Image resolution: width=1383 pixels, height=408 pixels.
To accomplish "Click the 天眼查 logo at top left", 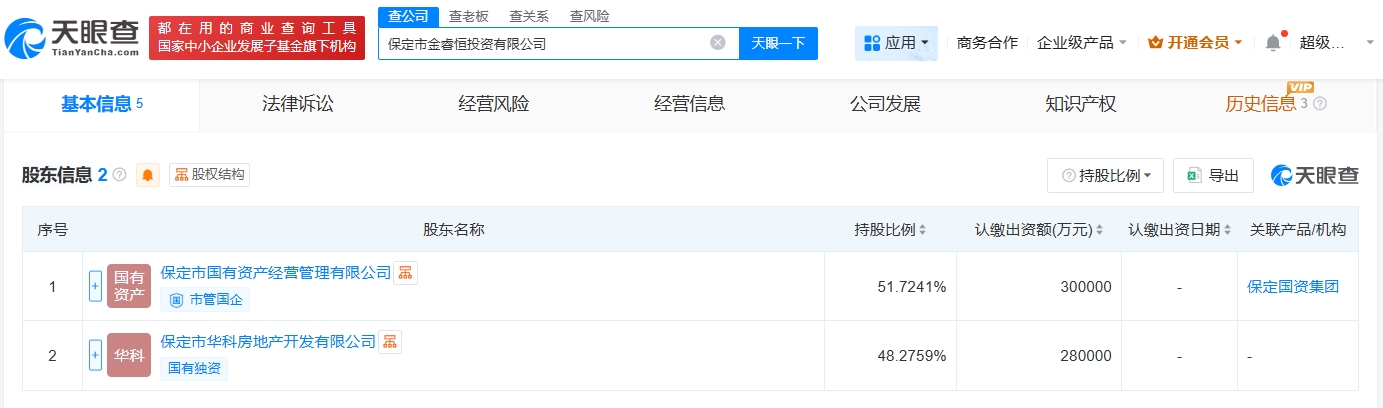I will point(70,38).
